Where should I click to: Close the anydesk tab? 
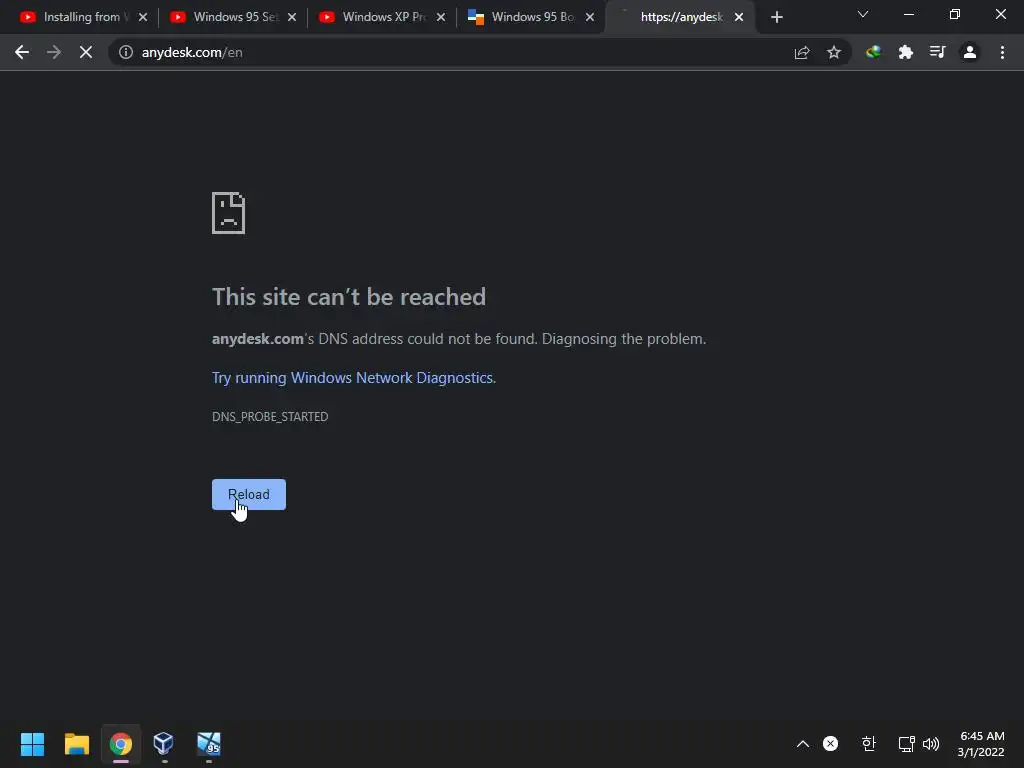click(739, 18)
